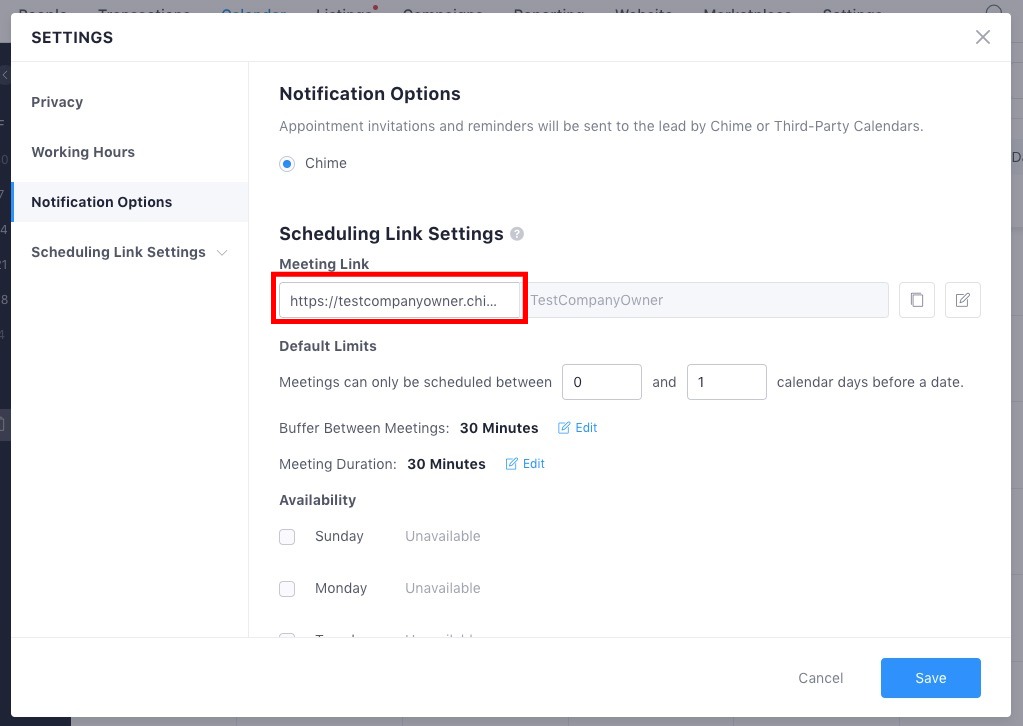Click the meeting link URL field
This screenshot has width=1023, height=726.
(399, 300)
